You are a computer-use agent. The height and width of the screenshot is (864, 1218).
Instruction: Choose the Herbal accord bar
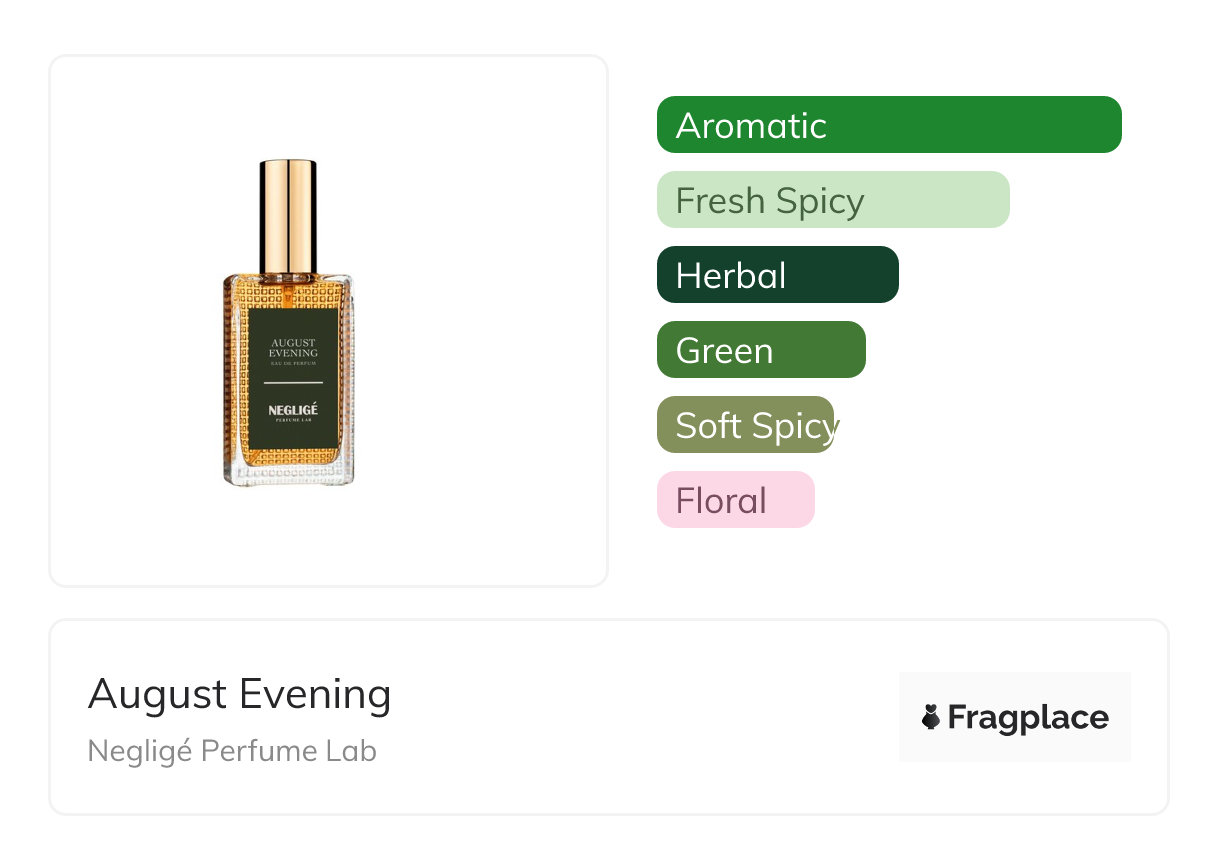click(777, 275)
